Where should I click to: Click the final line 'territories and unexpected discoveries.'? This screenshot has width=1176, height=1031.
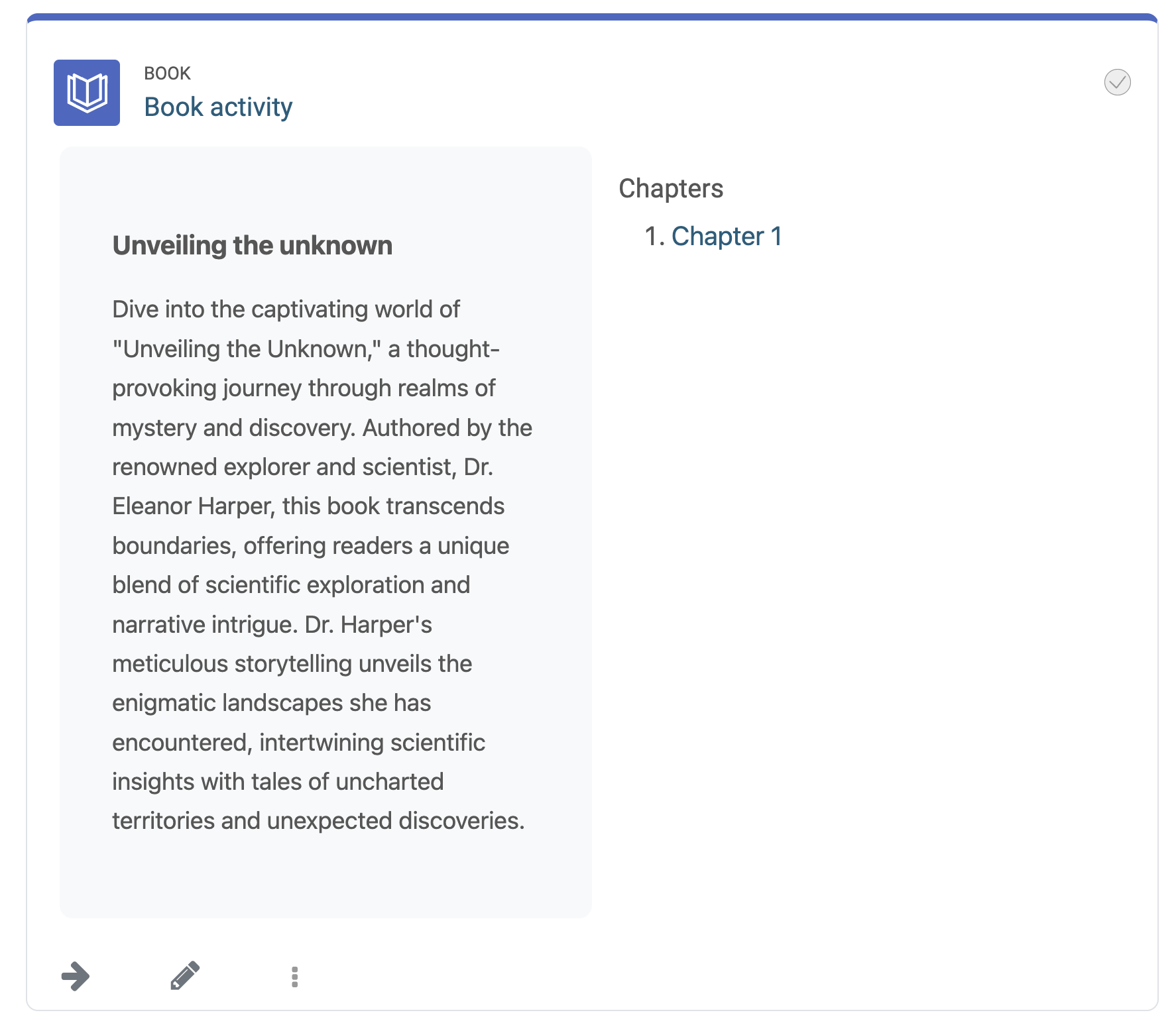318,821
